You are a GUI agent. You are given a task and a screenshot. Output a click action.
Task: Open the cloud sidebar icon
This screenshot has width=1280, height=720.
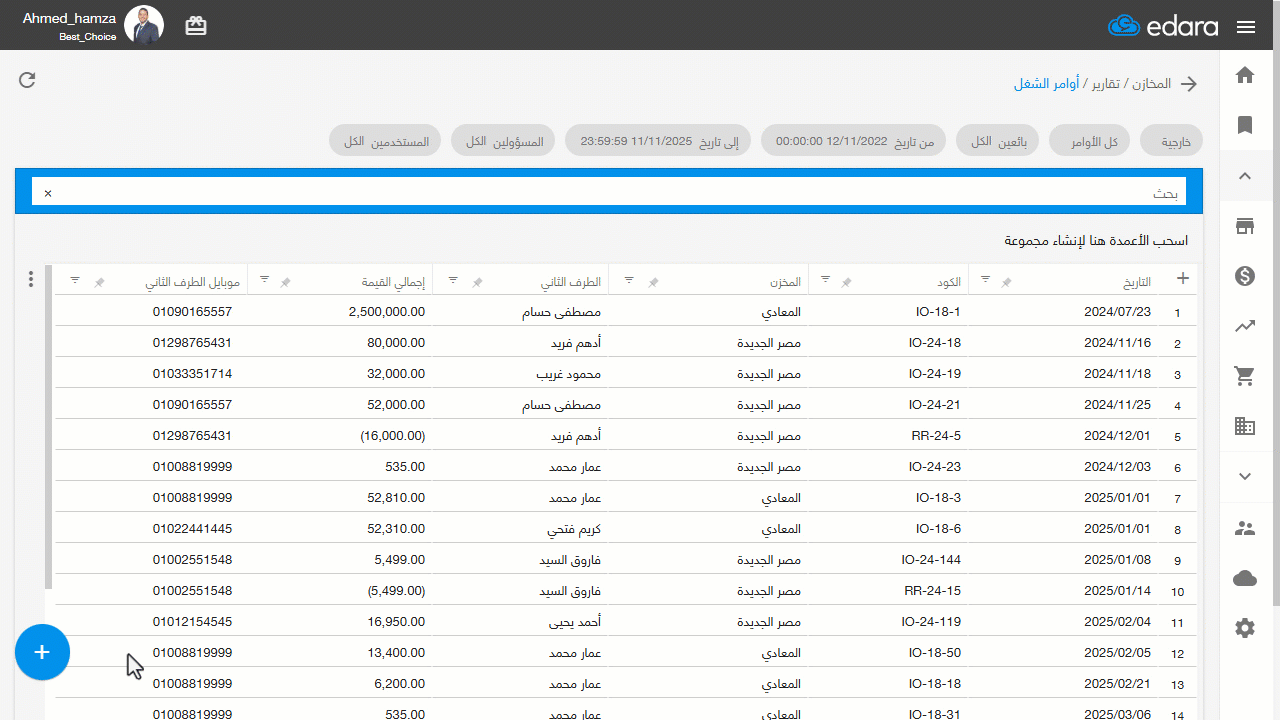pos(1245,578)
